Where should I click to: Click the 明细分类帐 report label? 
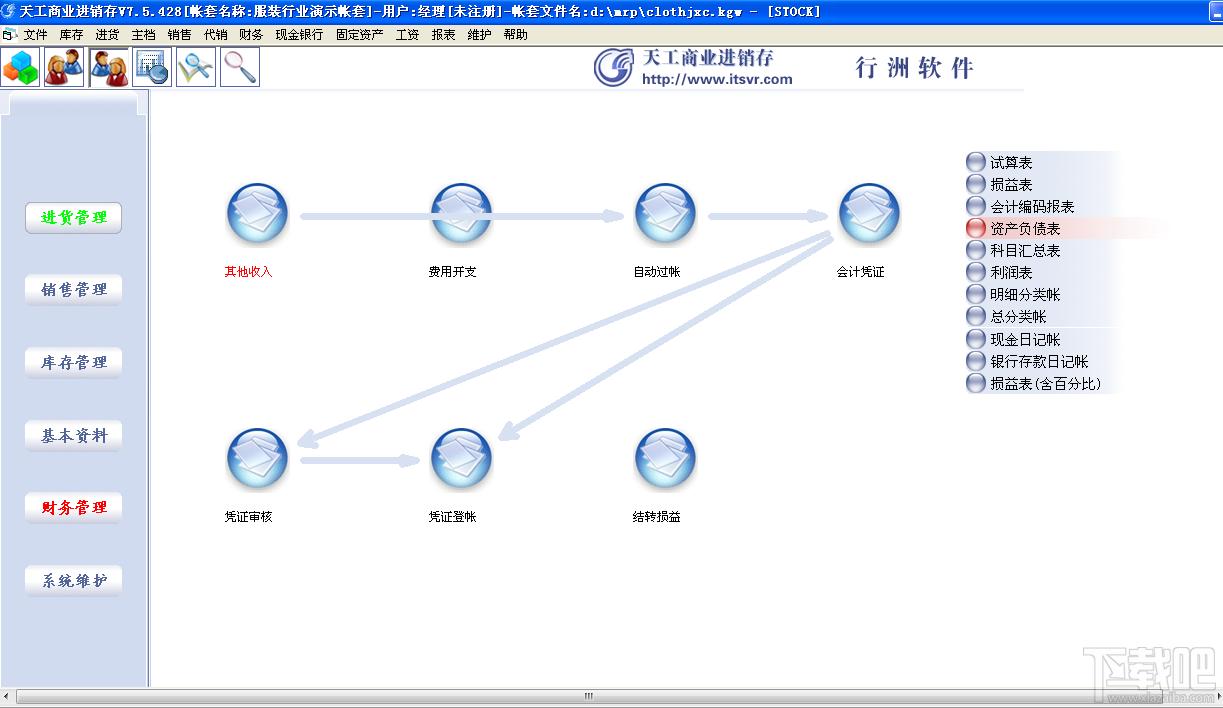click(1025, 294)
